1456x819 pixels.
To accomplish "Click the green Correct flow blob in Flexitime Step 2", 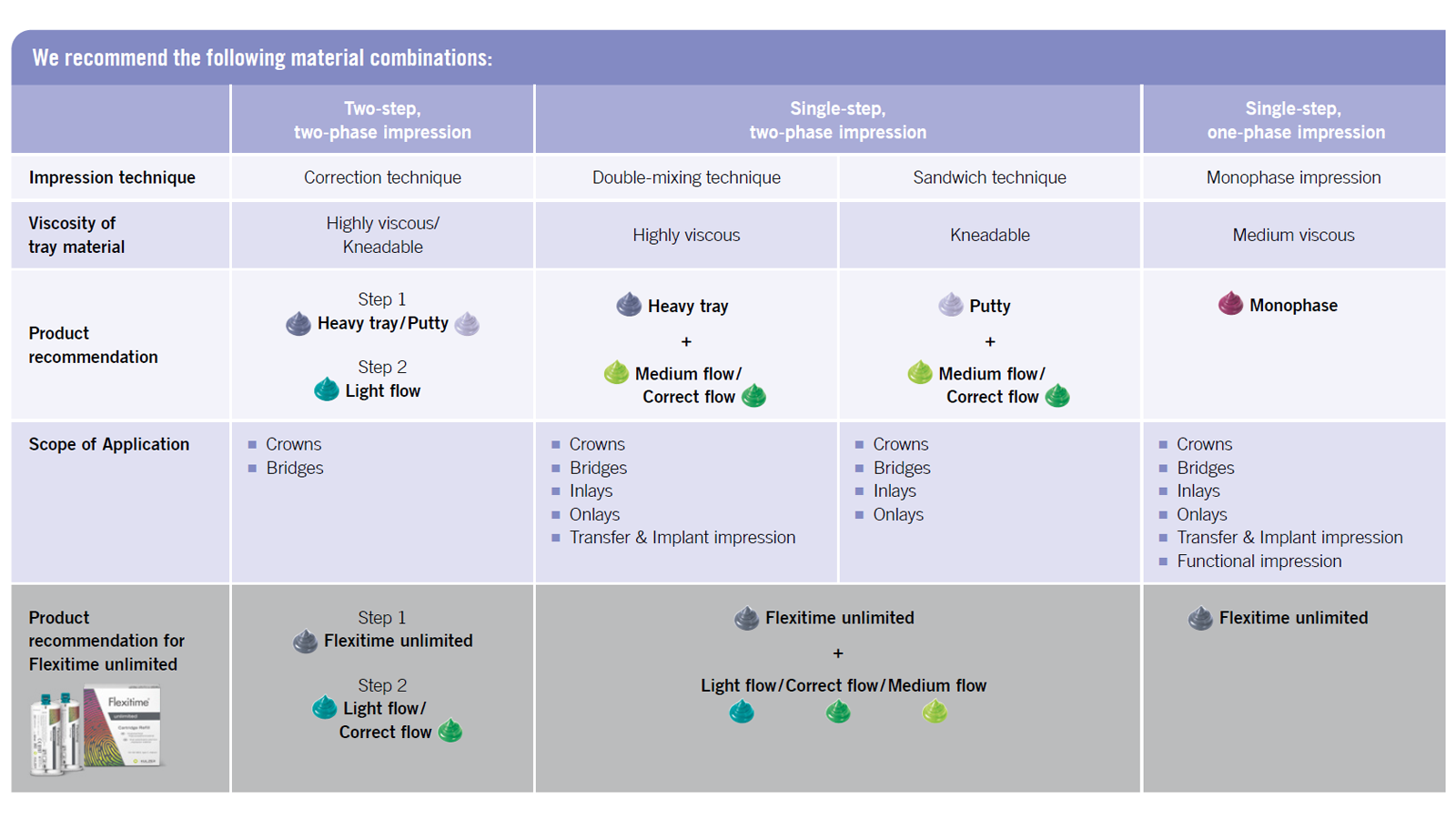I will 450,732.
